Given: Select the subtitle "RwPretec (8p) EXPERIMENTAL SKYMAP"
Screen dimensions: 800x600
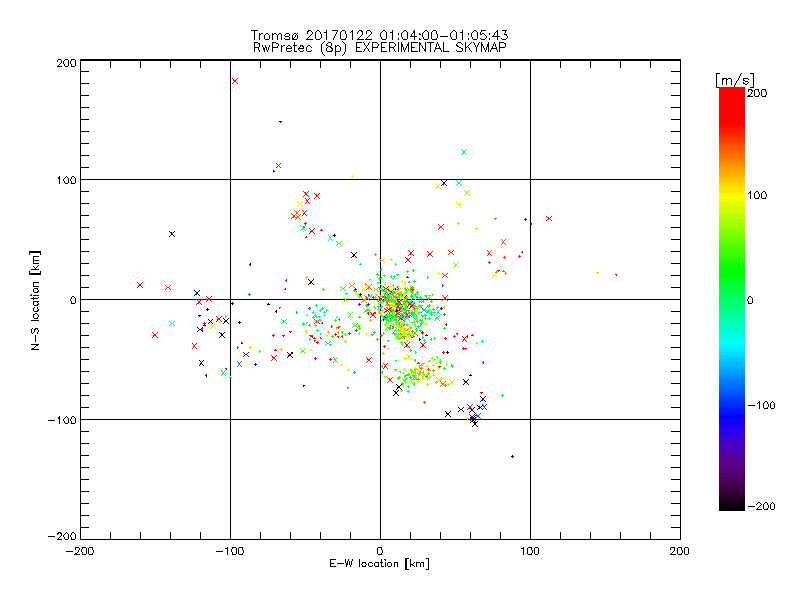Looking at the screenshot, I should coord(380,48).
